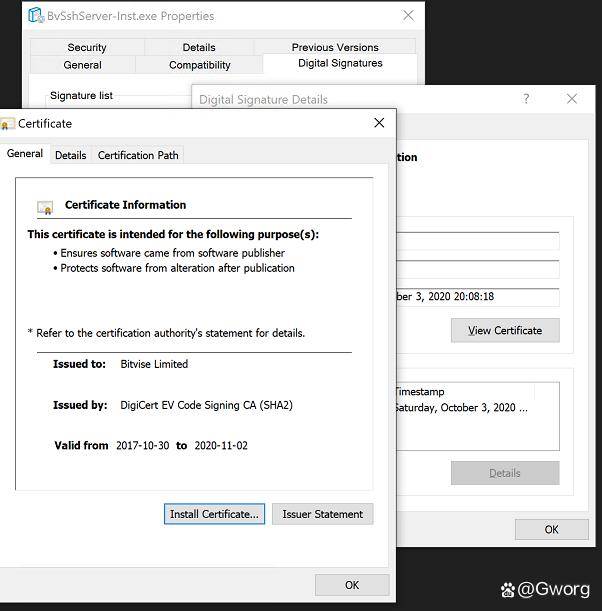Image resolution: width=602 pixels, height=611 pixels.
Task: Select the Saturday, October 3 timestamp entry
Action: 460,408
